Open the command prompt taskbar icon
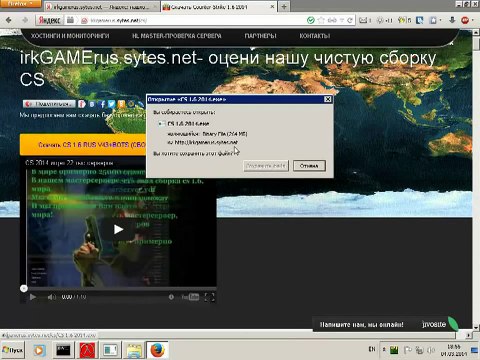The image size is (480, 360). pyautogui.click(x=63, y=350)
